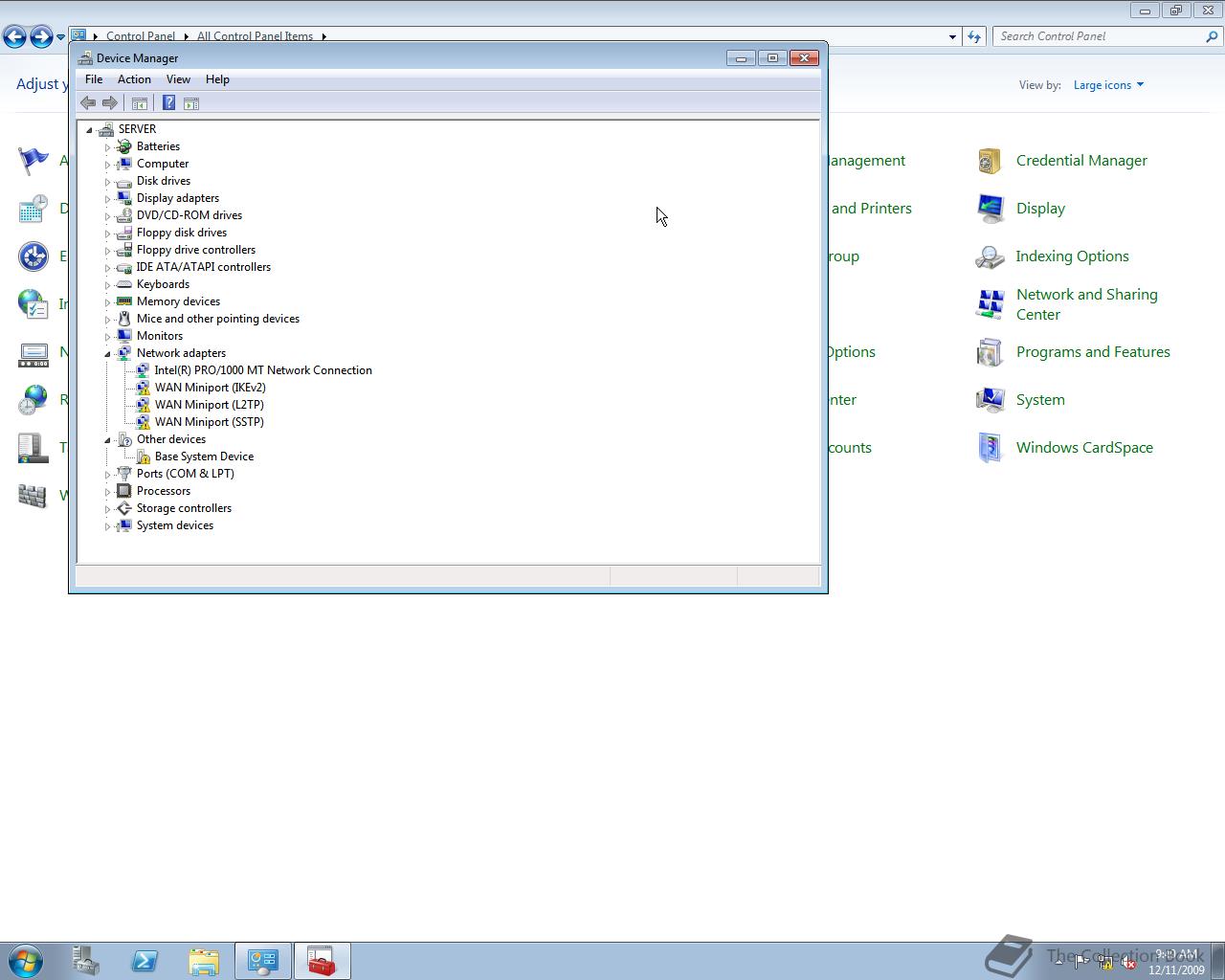Select the Mice and other pointing devices icon

coord(123,319)
